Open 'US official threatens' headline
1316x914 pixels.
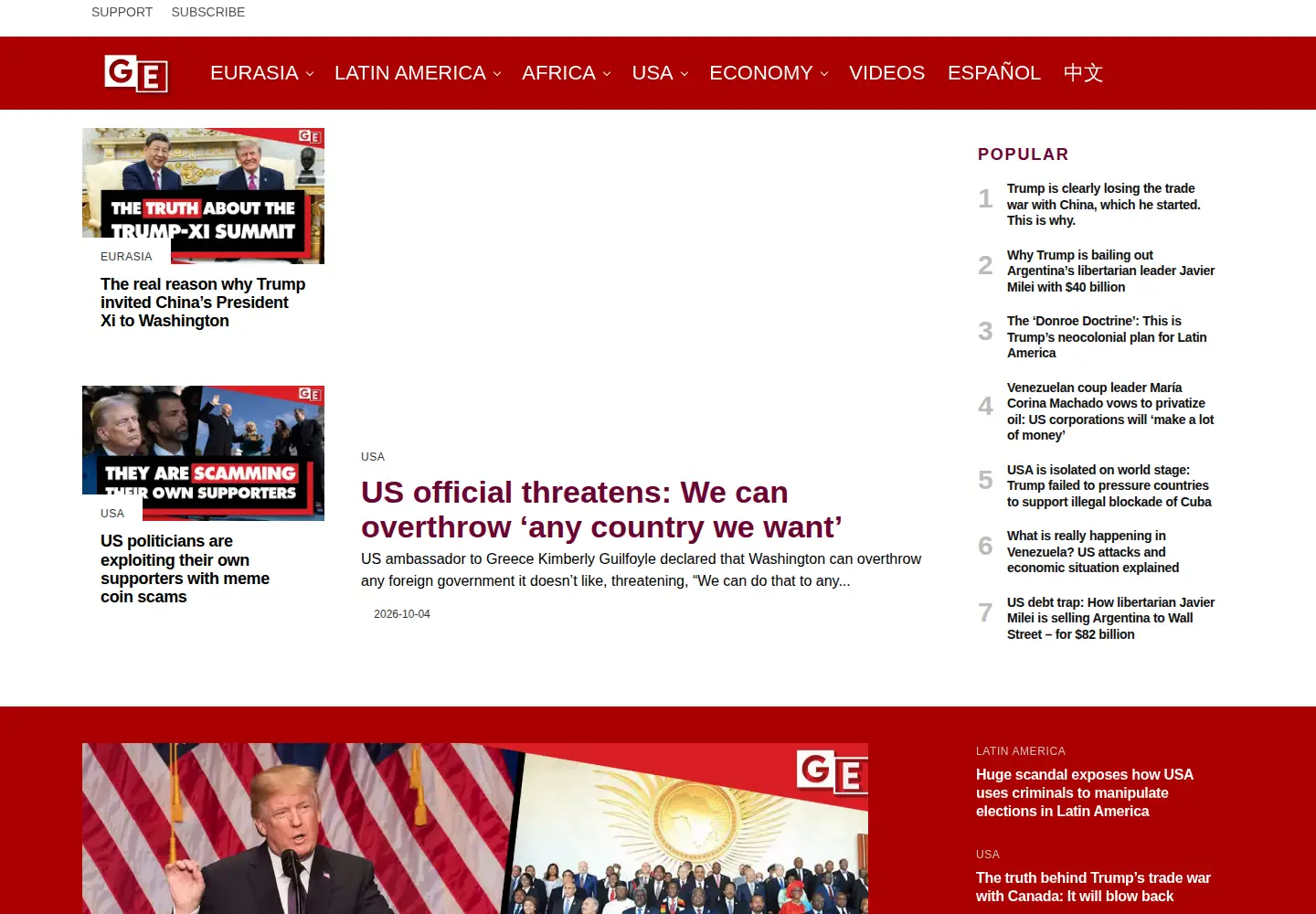pyautogui.click(x=600, y=509)
